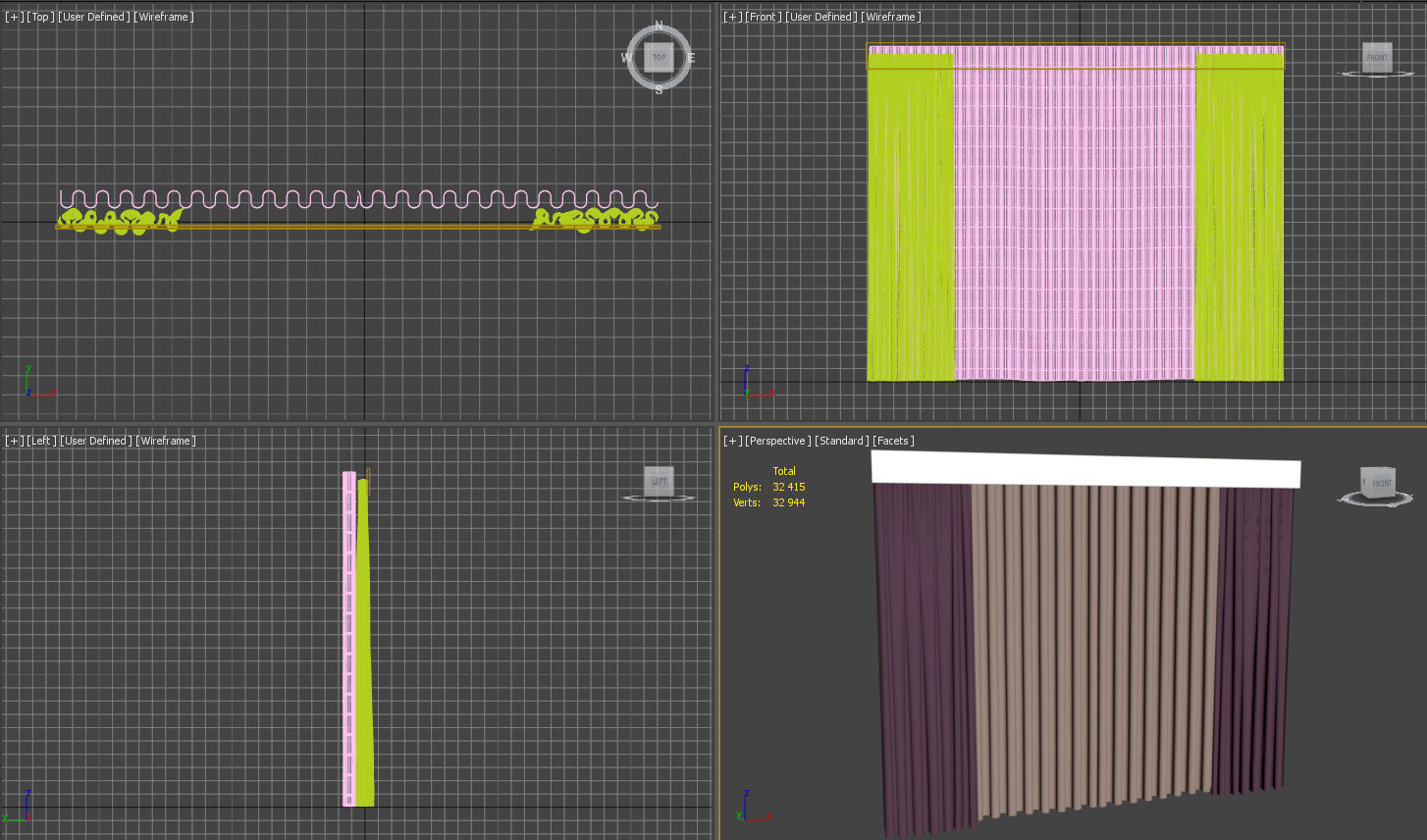1427x840 pixels.
Task: Click the E compass letter on Top ViewCube
Action: click(691, 58)
